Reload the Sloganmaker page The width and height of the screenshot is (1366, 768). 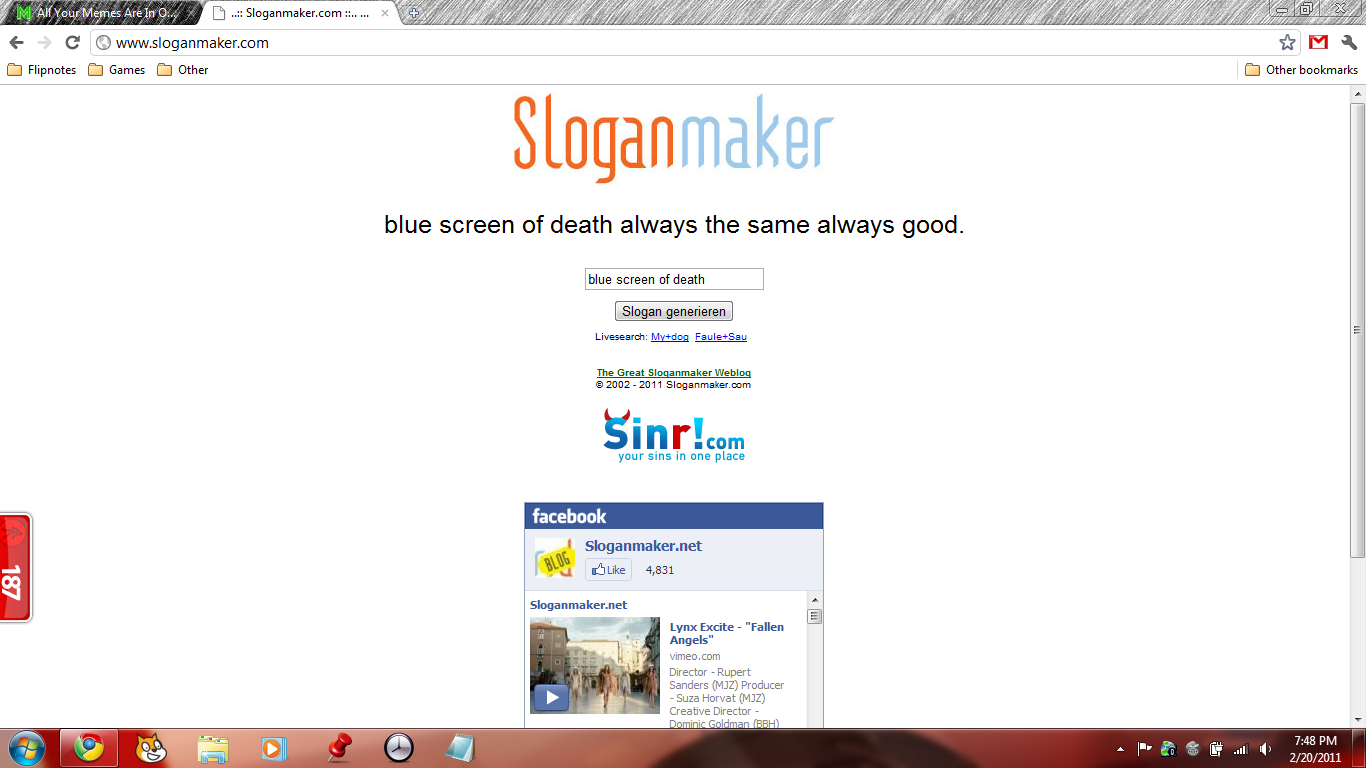pos(72,42)
